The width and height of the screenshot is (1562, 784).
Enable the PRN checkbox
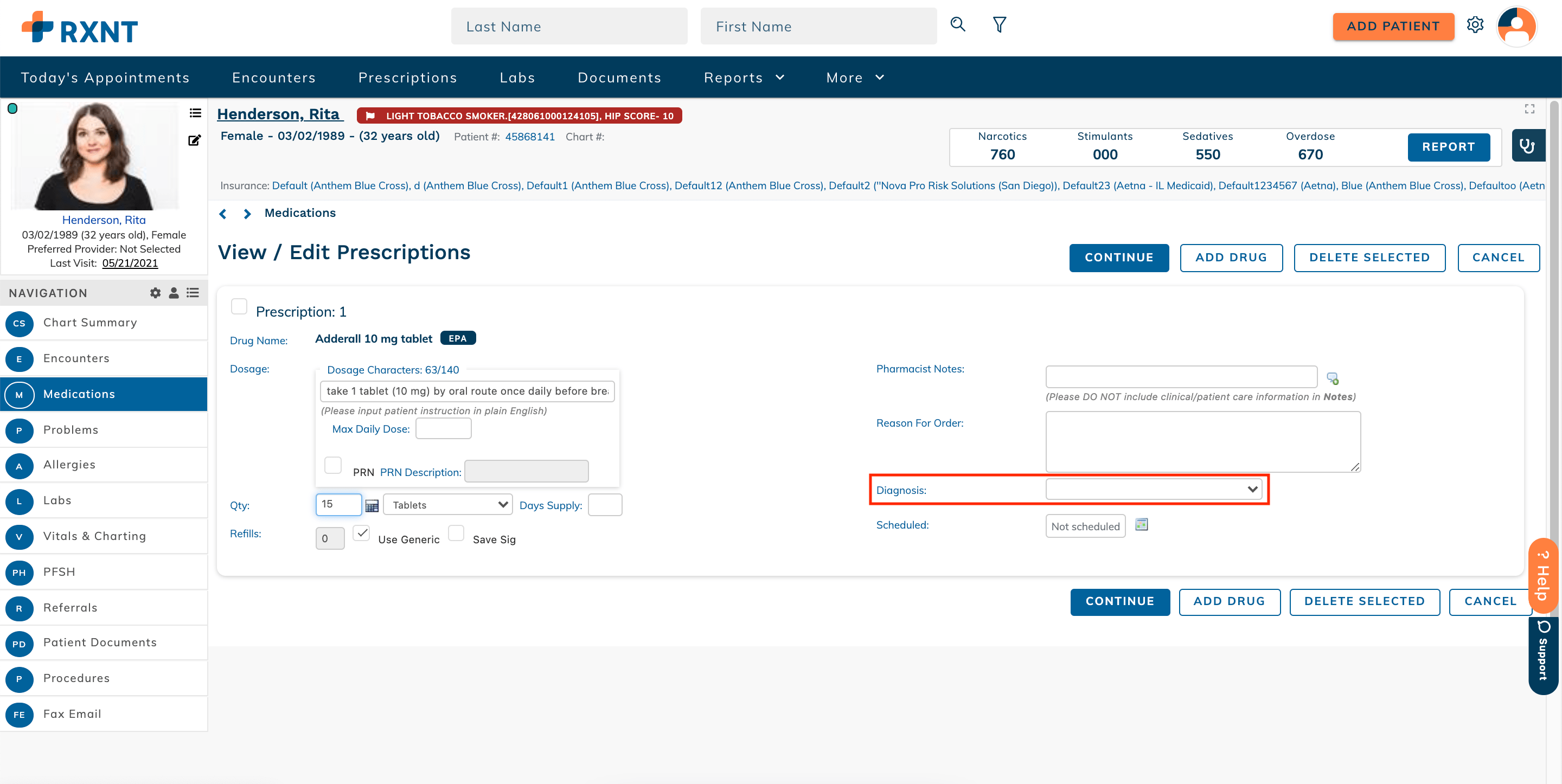pyautogui.click(x=333, y=465)
